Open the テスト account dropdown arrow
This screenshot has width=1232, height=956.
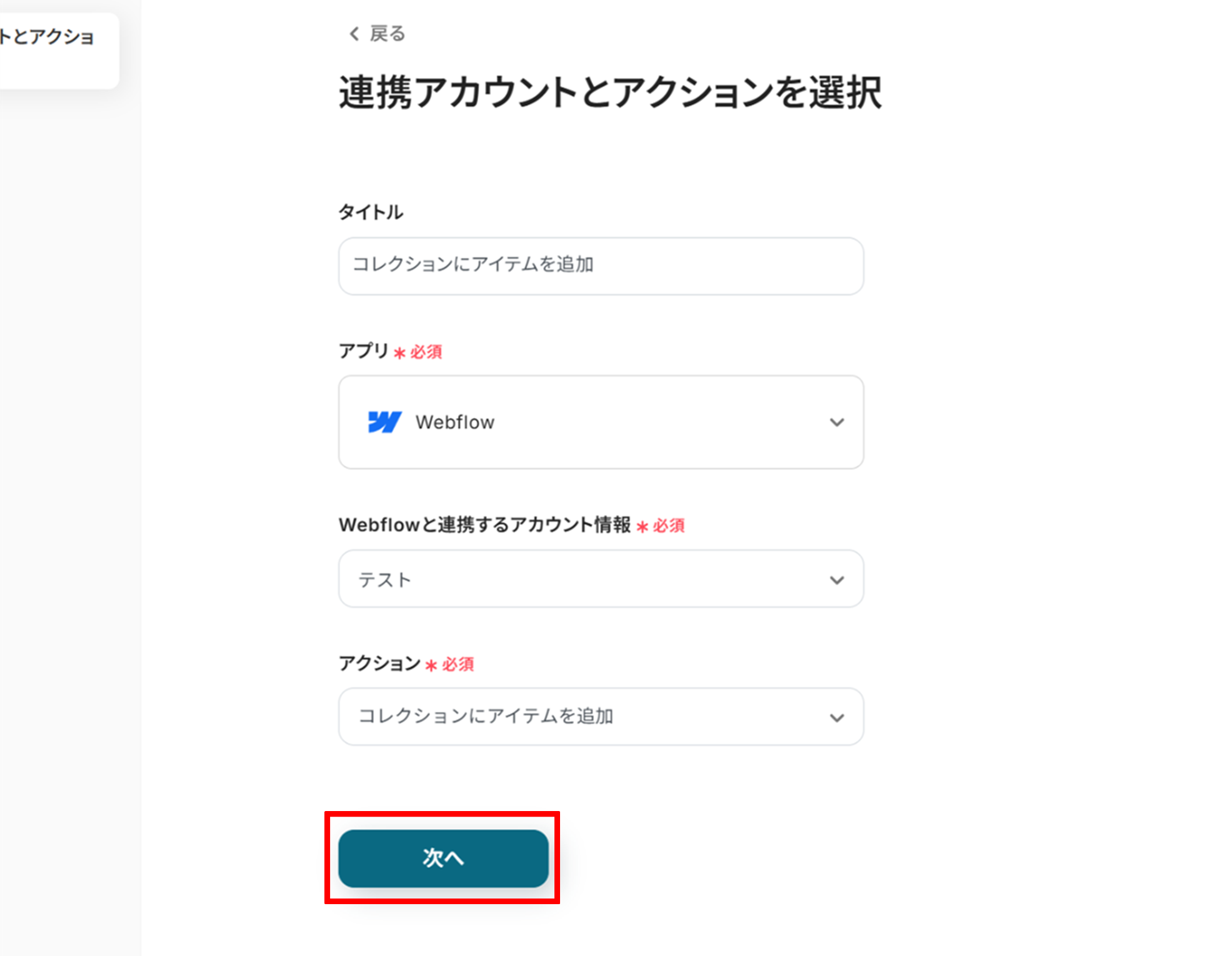click(x=836, y=580)
